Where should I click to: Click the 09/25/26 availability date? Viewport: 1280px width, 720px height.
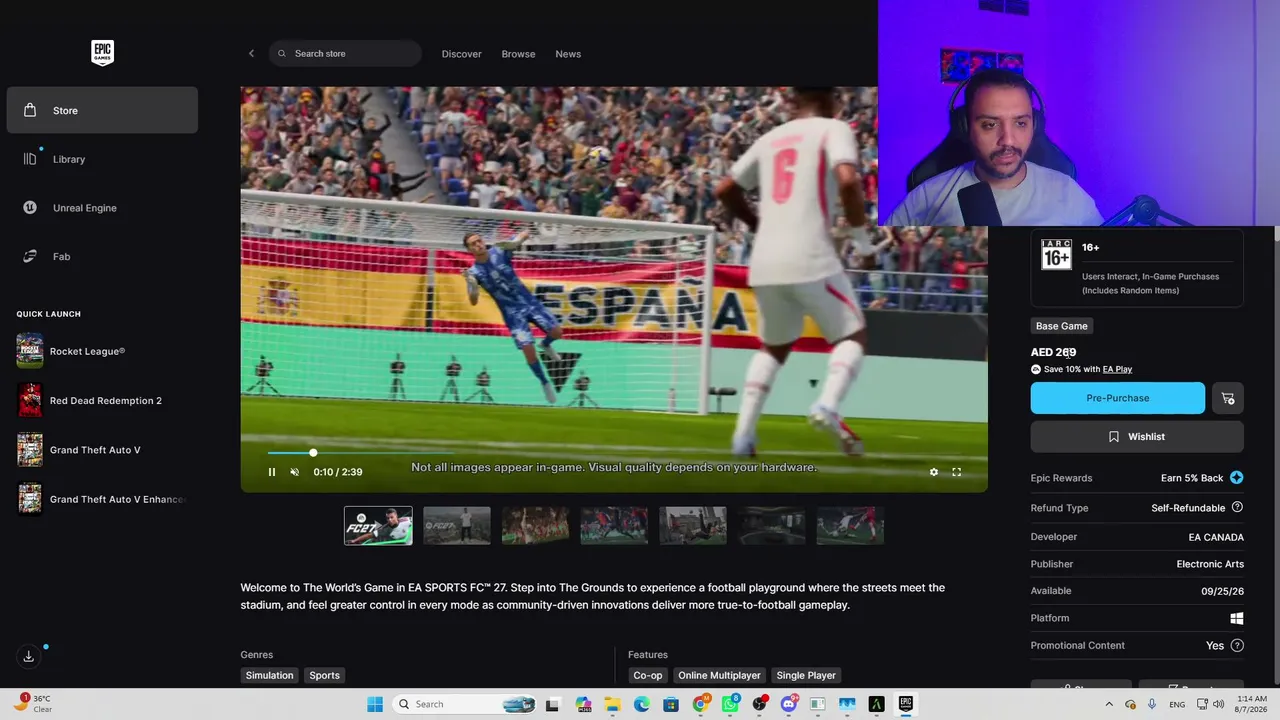pos(1222,591)
